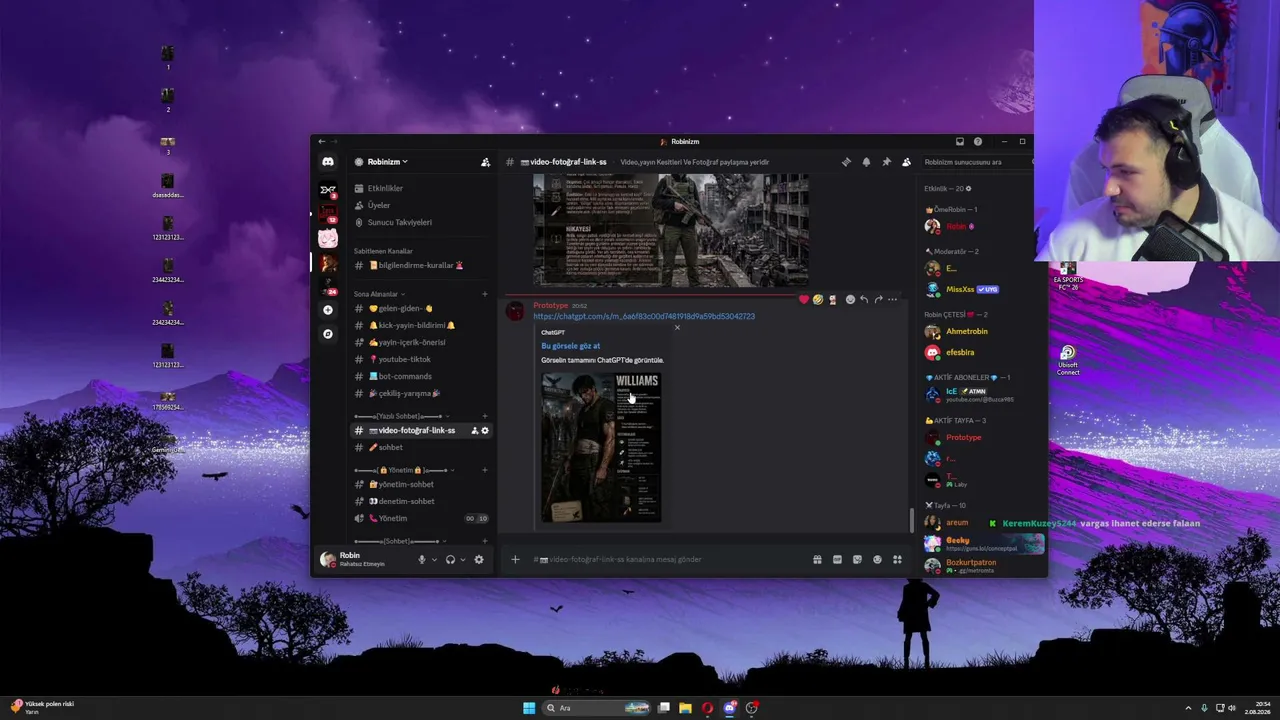The width and height of the screenshot is (1280, 720).
Task: Add channel to Yönetim category with plus
Action: pyautogui.click(x=485, y=470)
